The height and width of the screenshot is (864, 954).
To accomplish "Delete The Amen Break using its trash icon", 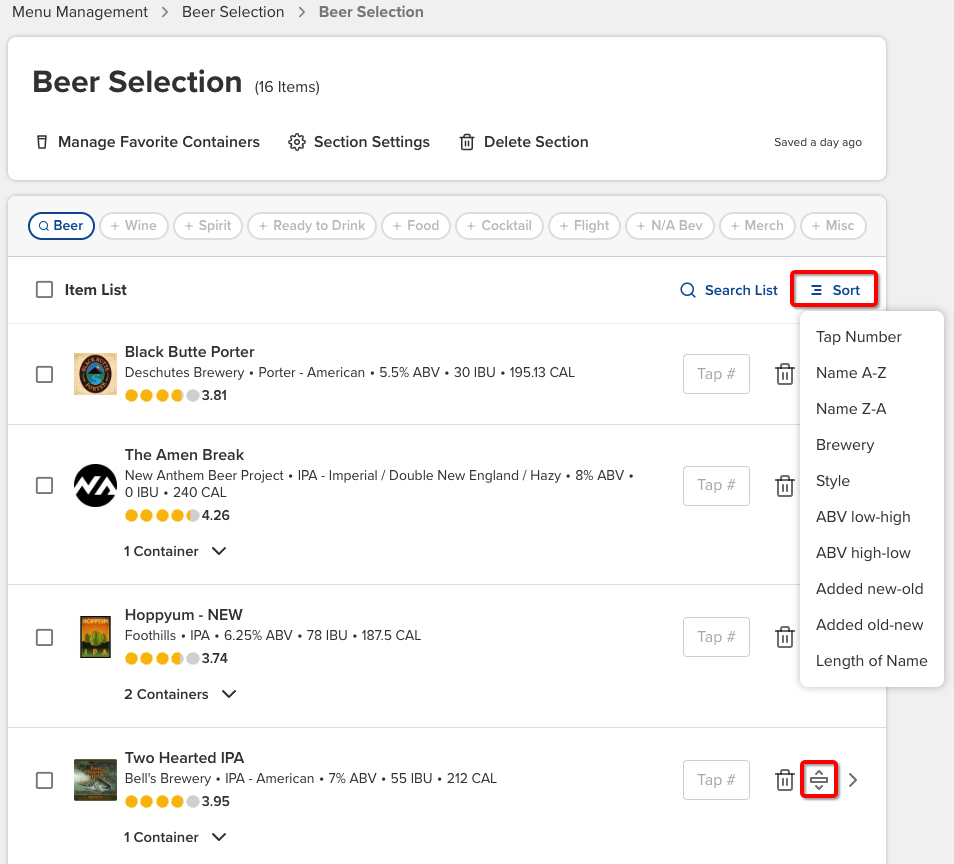I will (x=785, y=485).
